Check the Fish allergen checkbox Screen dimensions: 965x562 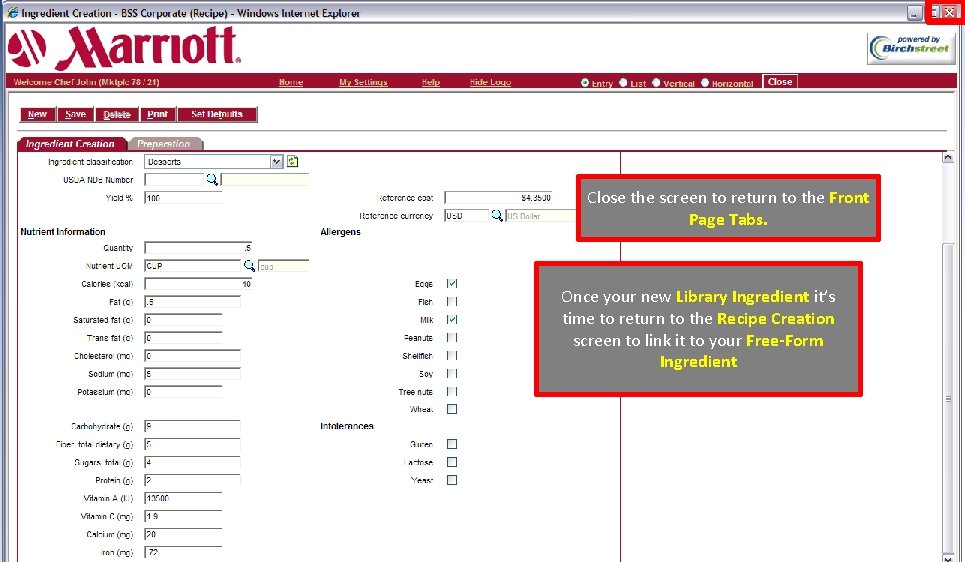[452, 302]
